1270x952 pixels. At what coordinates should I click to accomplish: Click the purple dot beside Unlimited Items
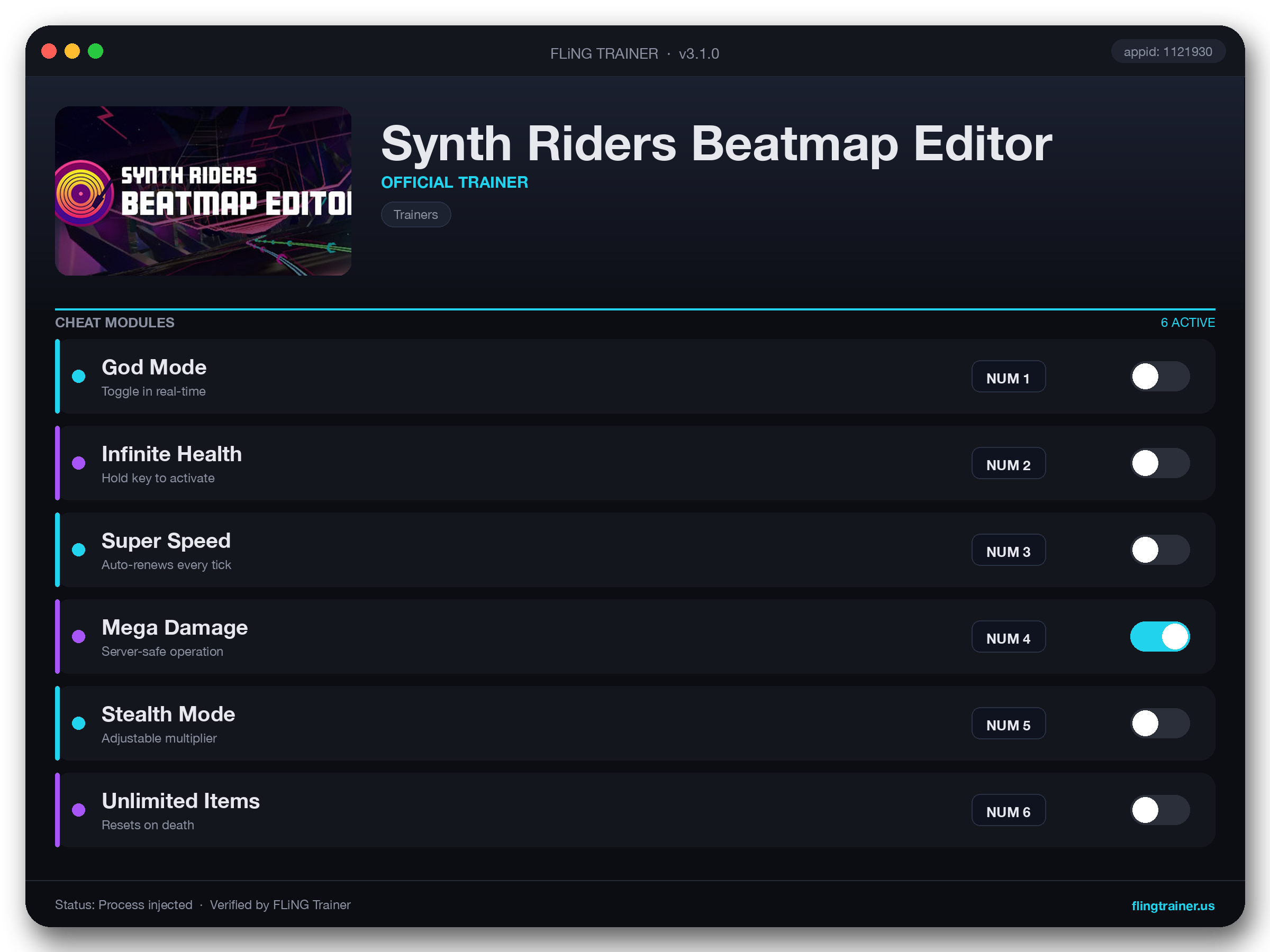[x=79, y=810]
